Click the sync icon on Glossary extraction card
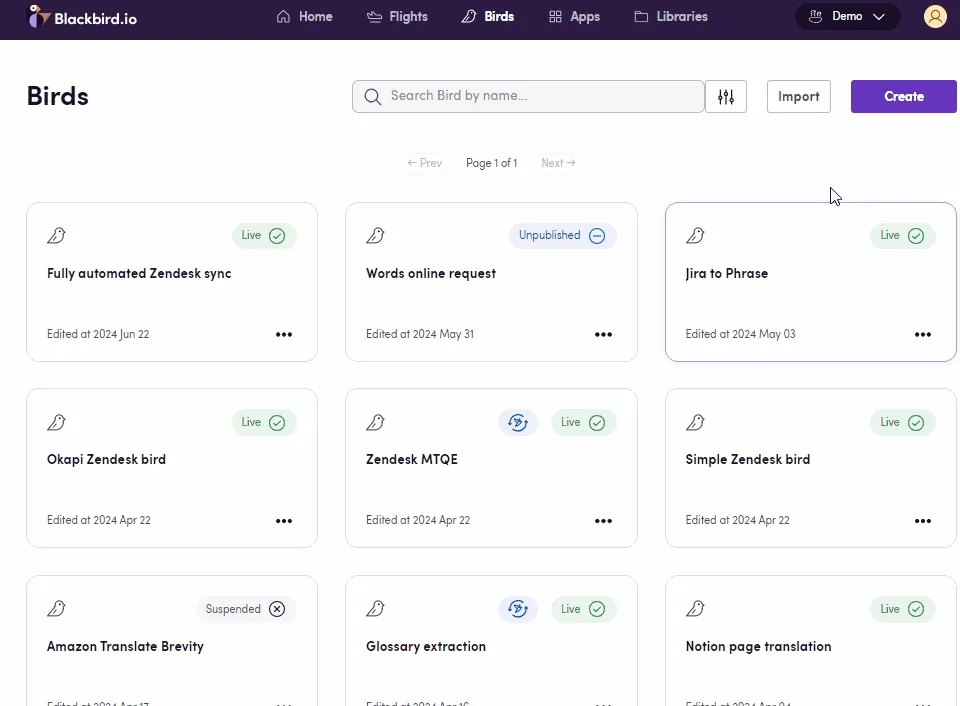 [517, 609]
